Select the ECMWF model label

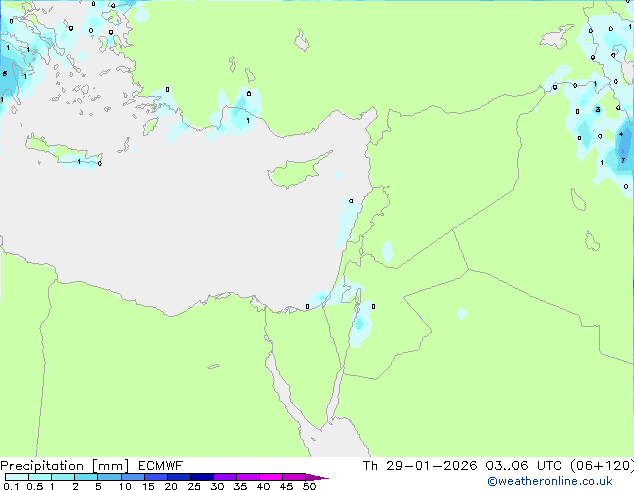[161, 466]
